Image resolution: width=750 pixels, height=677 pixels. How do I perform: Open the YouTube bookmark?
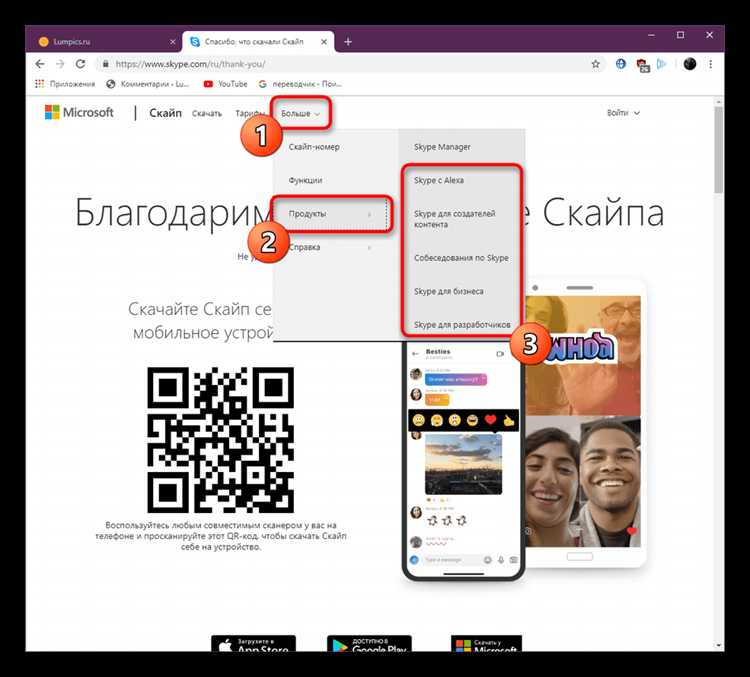tap(226, 84)
